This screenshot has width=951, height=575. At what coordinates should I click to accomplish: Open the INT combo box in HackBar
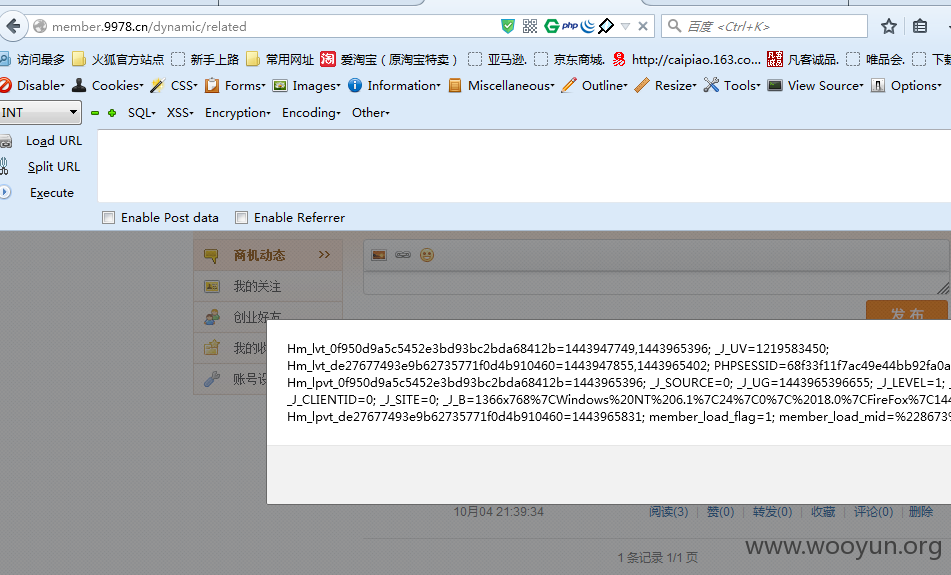[40, 112]
